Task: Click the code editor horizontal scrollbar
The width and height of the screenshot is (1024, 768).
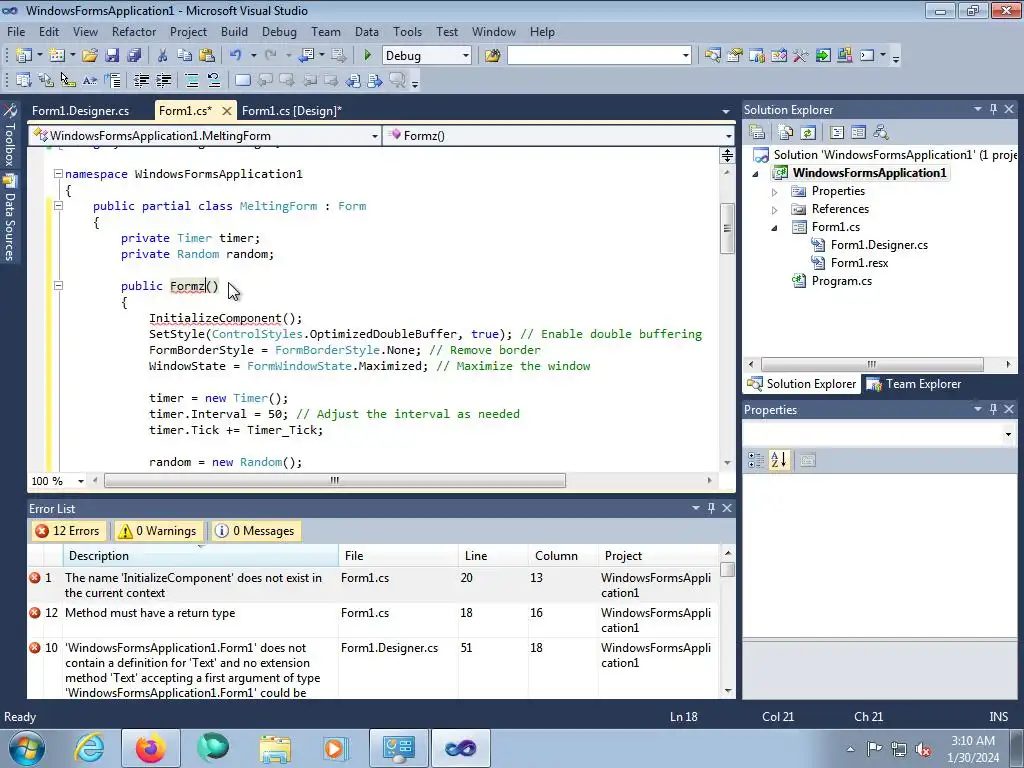Action: 334,481
